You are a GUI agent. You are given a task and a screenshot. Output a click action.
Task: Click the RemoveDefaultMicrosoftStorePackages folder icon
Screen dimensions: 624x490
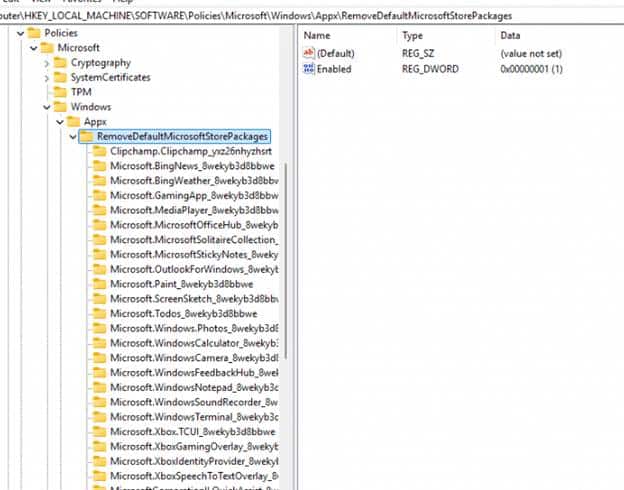[86, 137]
